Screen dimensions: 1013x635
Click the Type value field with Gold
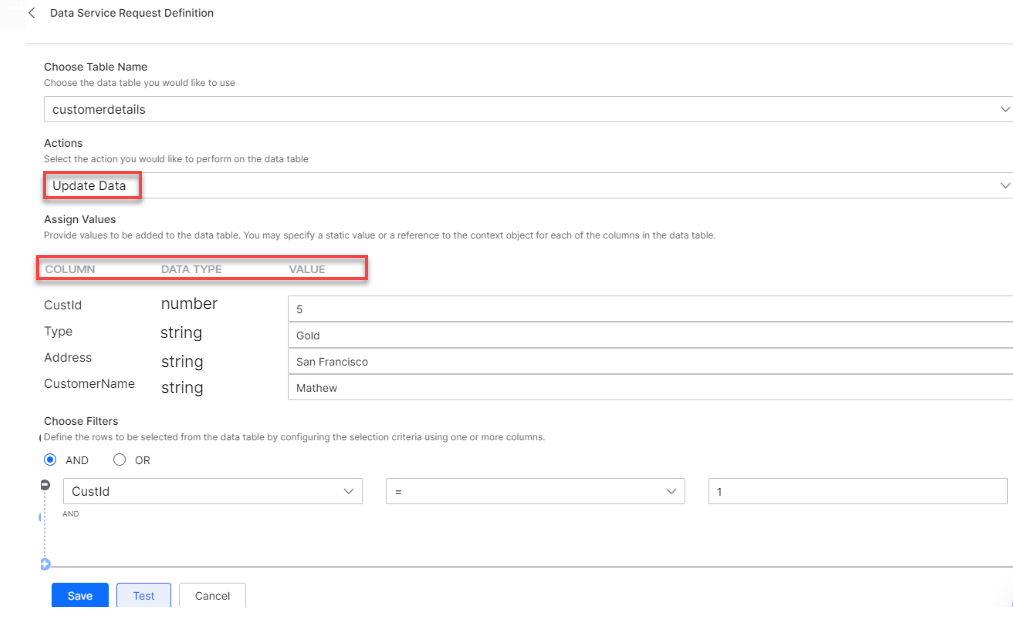[650, 336]
